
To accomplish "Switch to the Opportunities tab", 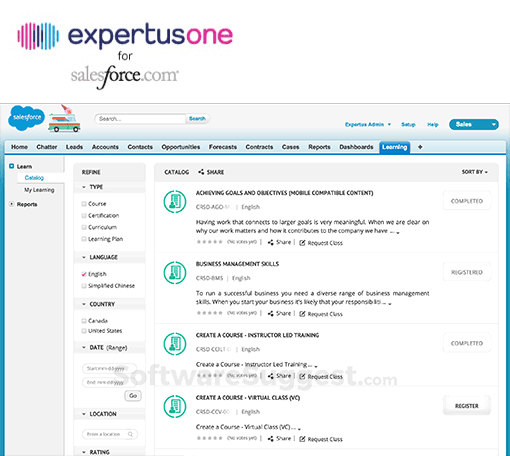I will click(x=181, y=147).
